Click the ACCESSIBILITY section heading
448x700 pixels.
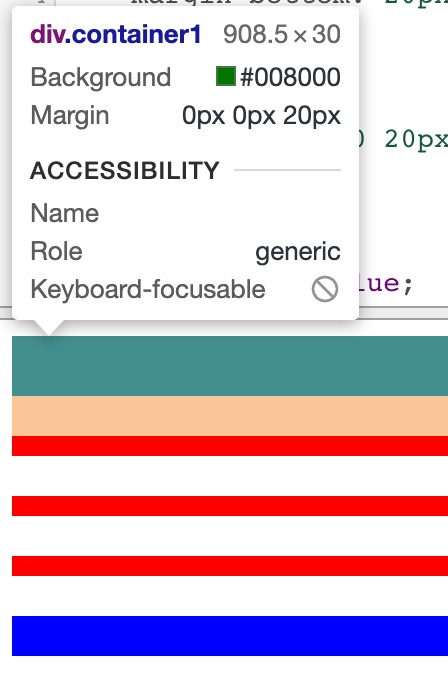click(125, 171)
